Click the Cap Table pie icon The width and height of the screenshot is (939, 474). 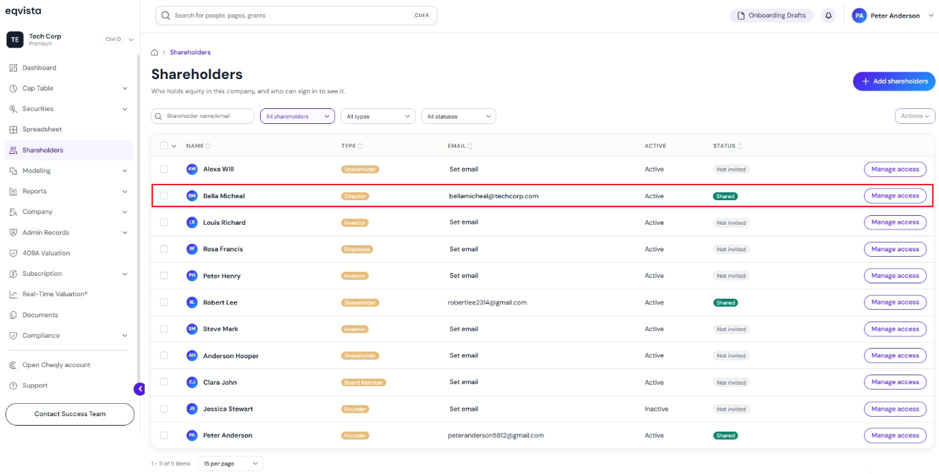(13, 89)
